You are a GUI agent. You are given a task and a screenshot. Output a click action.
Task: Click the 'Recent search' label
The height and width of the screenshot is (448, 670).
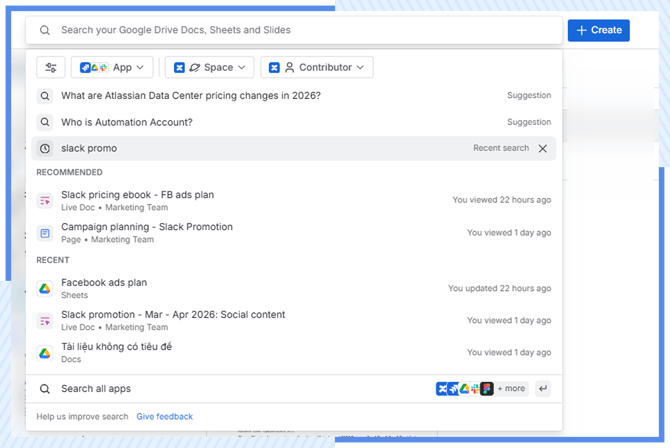point(501,148)
